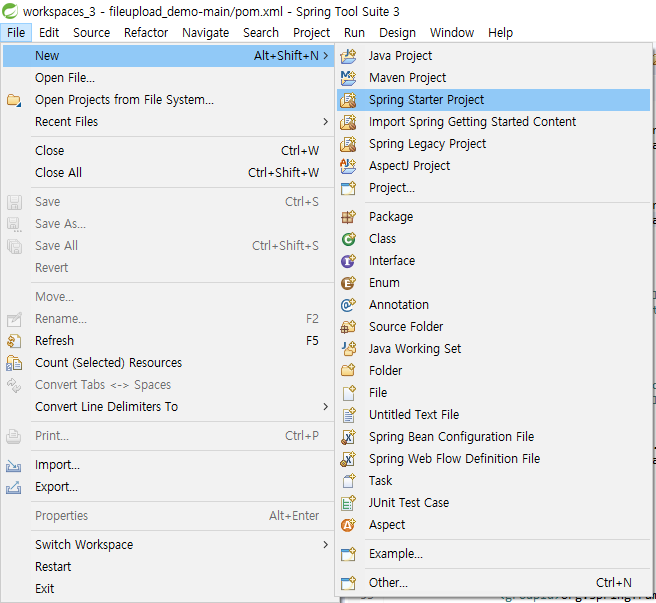Expand Convert Line Delimiters To submenu
656x603 pixels.
click(x=325, y=407)
